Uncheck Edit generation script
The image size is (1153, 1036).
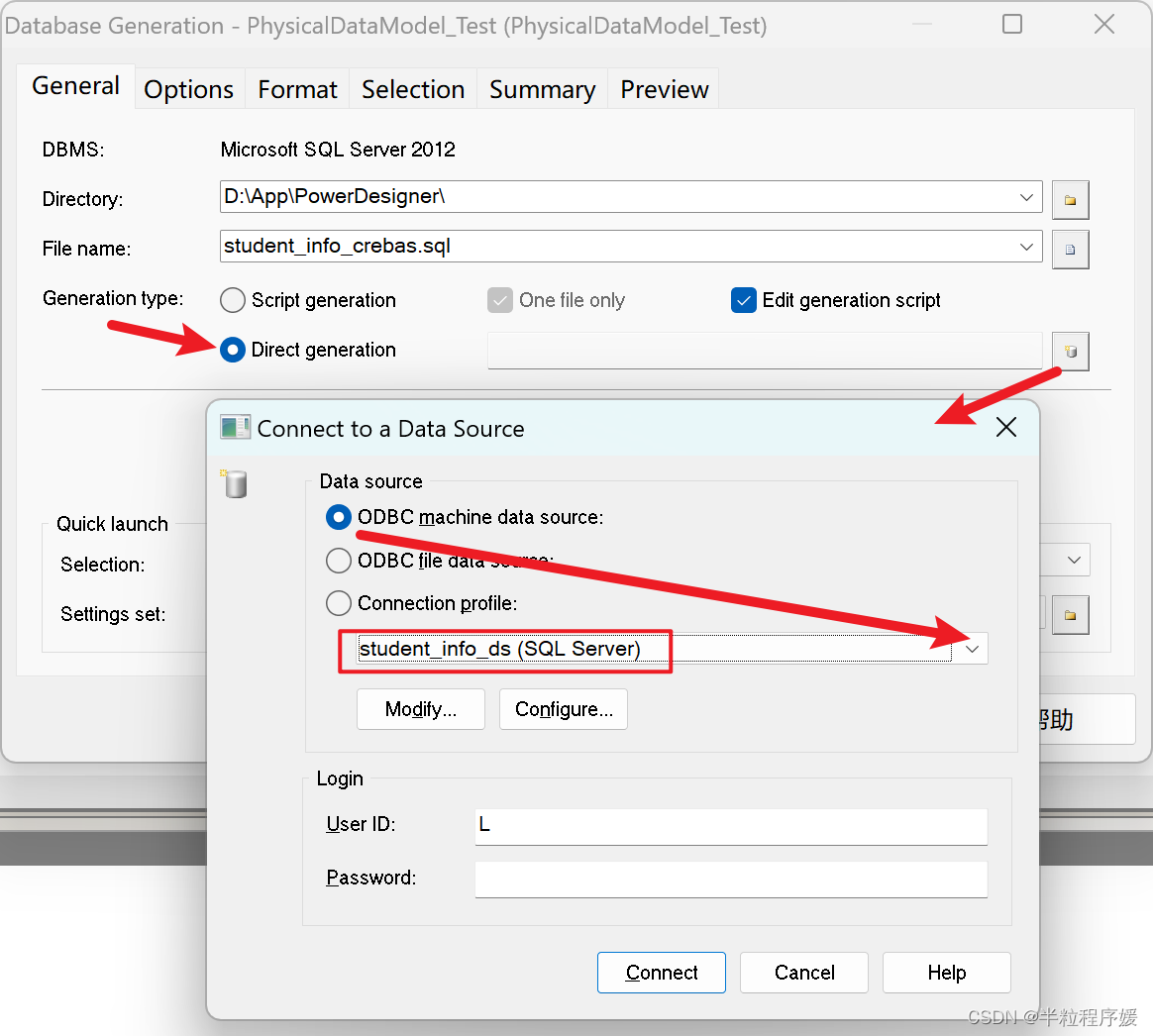(744, 300)
